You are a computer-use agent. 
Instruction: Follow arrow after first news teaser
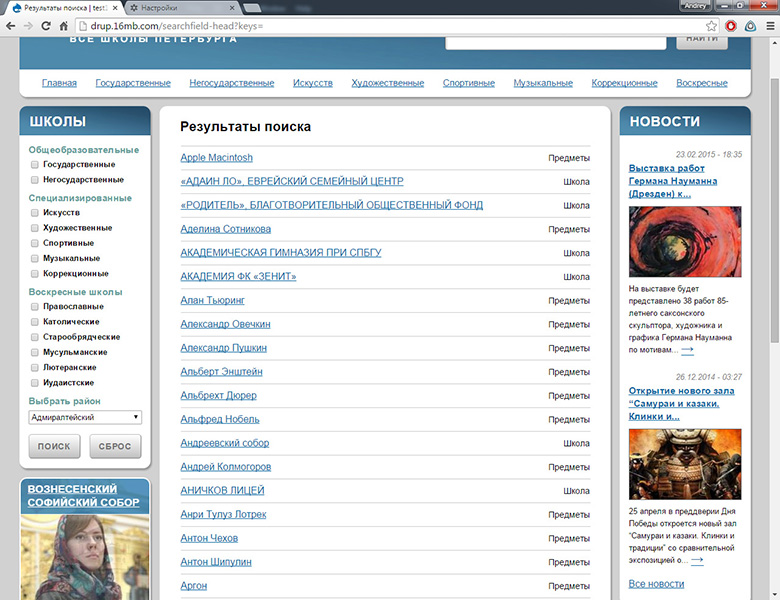687,350
